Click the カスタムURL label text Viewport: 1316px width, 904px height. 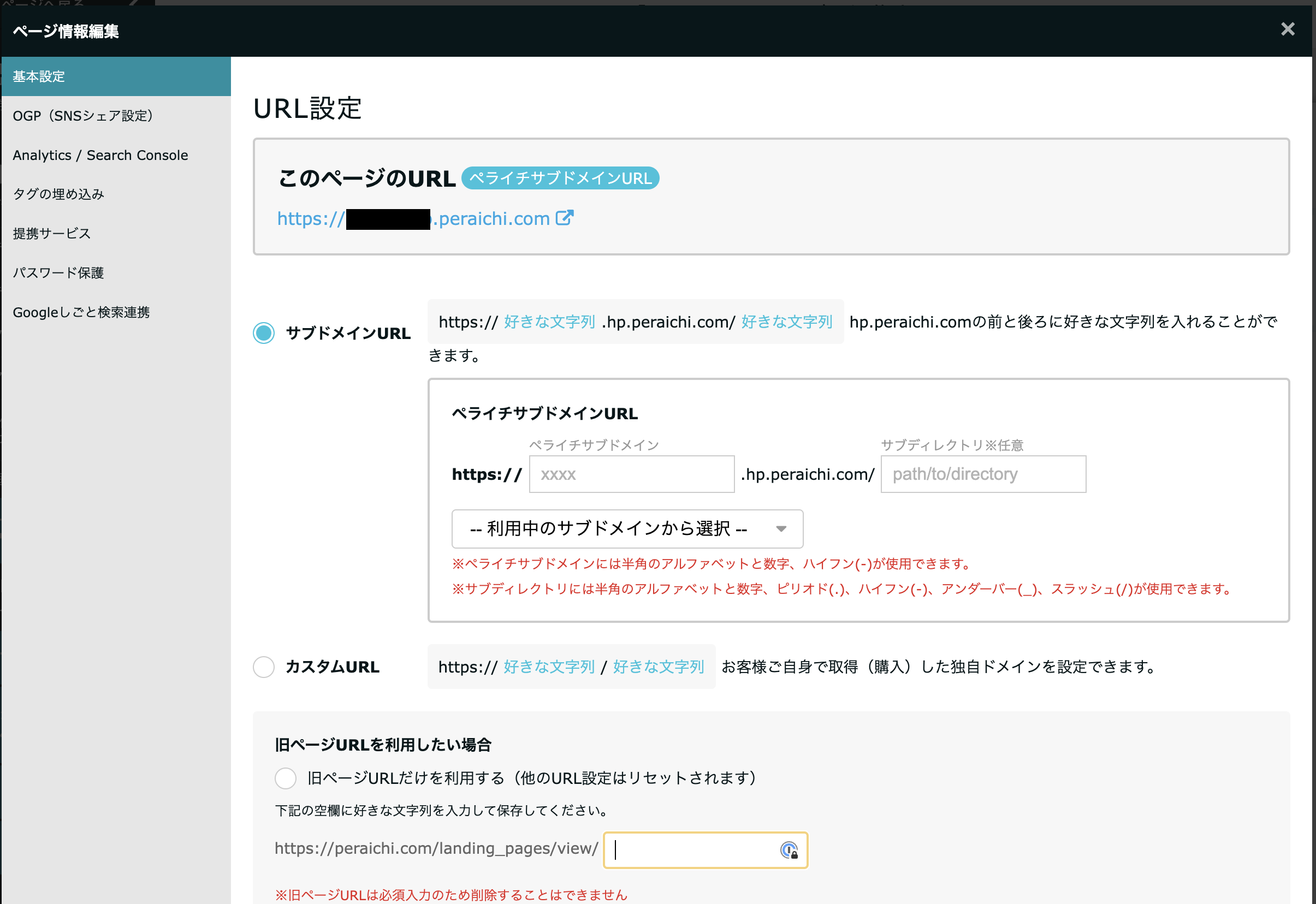(x=333, y=667)
